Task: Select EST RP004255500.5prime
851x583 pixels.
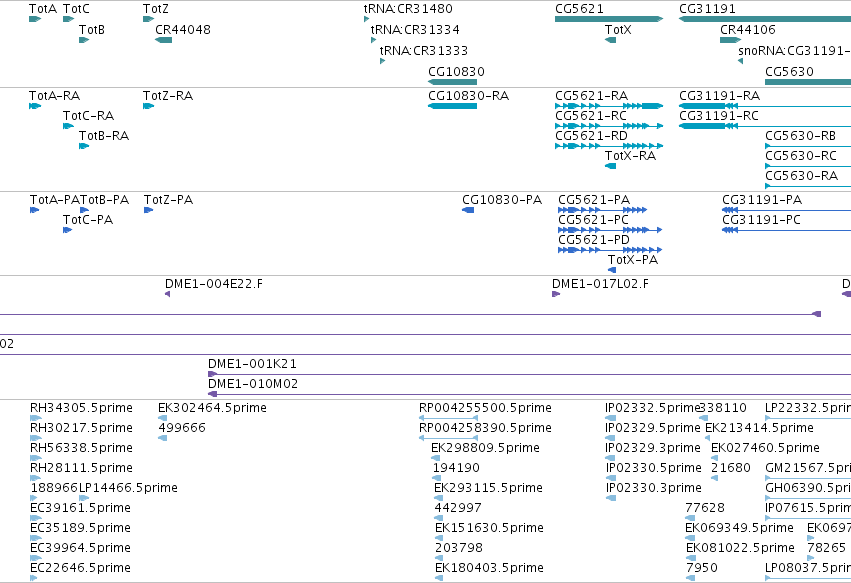Action: pyautogui.click(x=448, y=418)
